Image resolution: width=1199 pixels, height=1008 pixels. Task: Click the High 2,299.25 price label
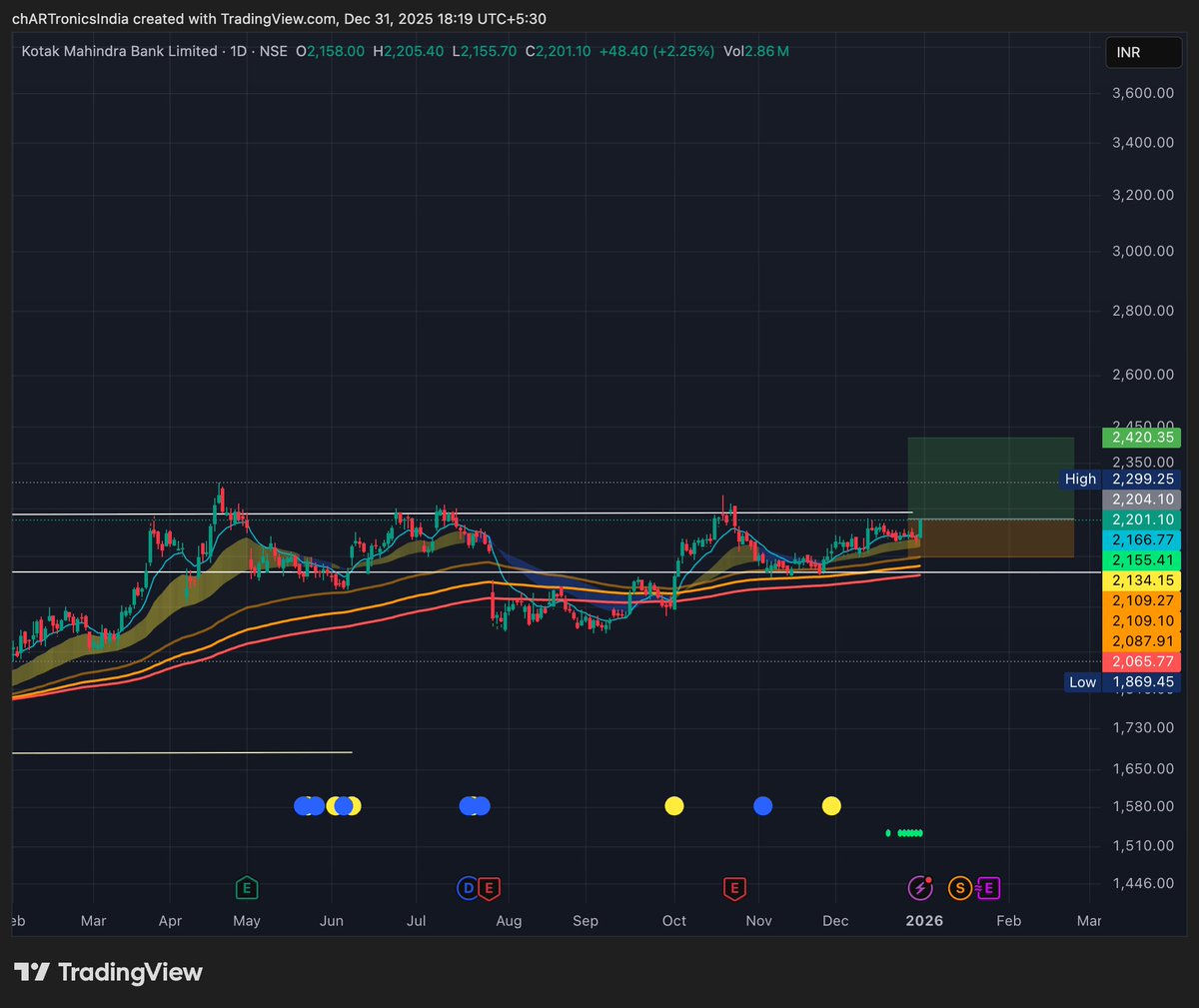click(1121, 480)
